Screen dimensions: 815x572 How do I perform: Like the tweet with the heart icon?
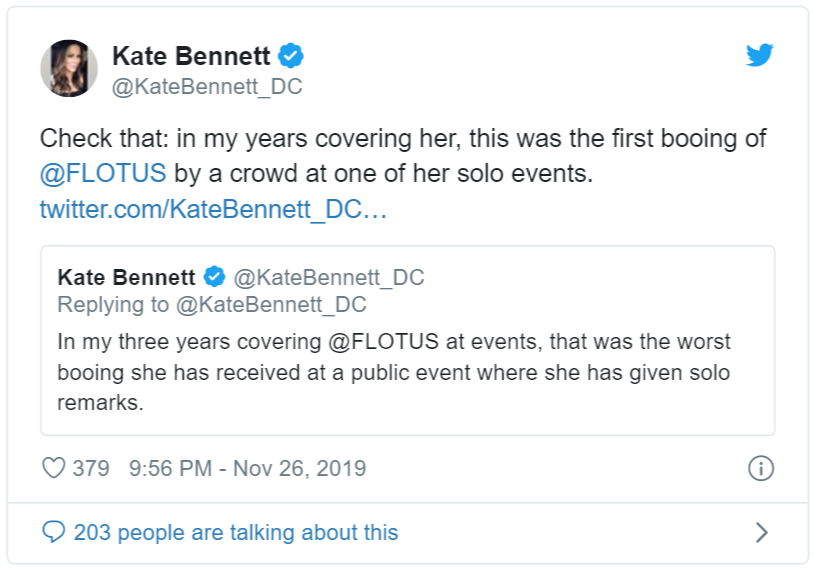53,468
